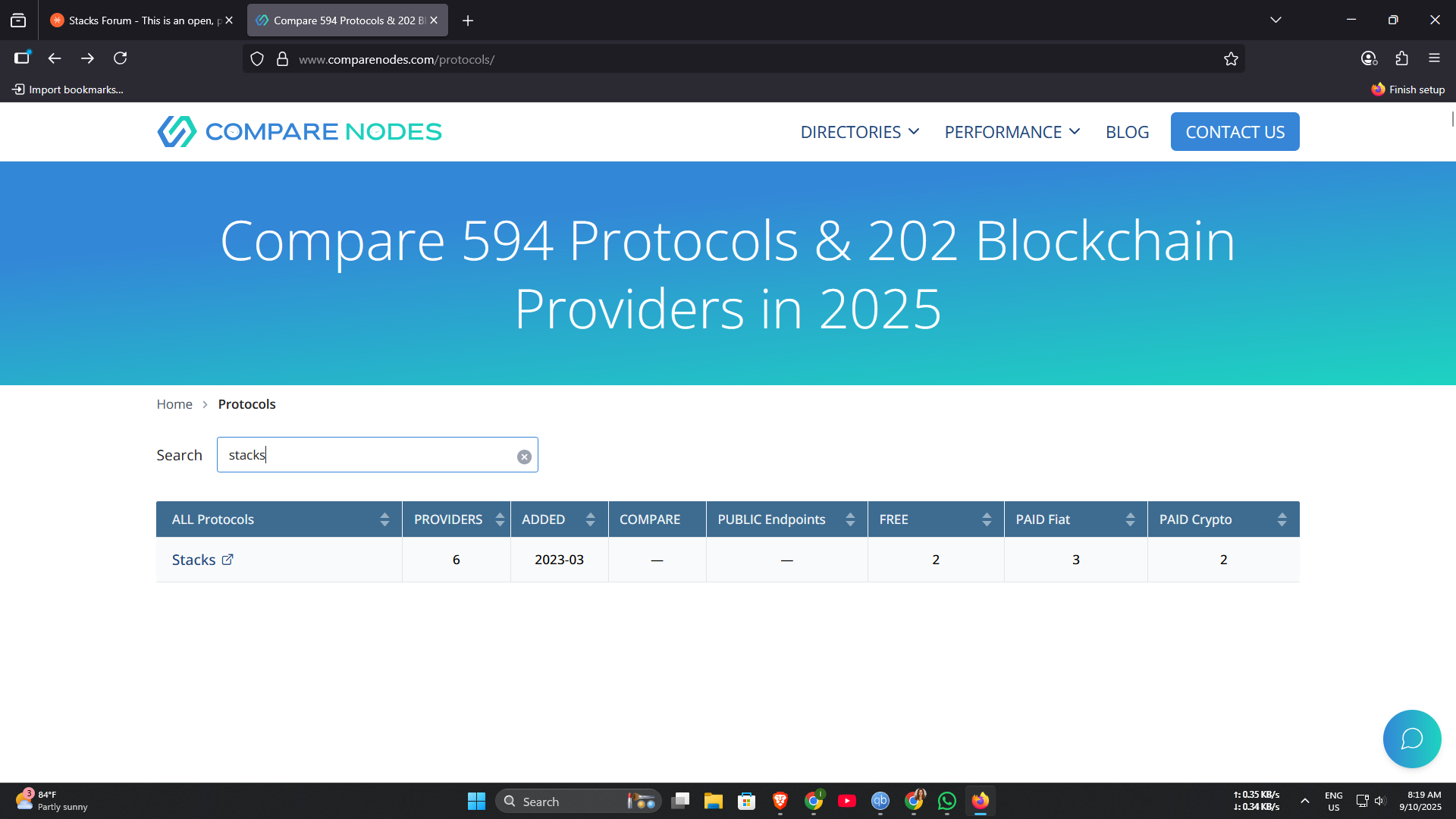This screenshot has height=819, width=1456.
Task: Go forward to the next page
Action: click(87, 58)
